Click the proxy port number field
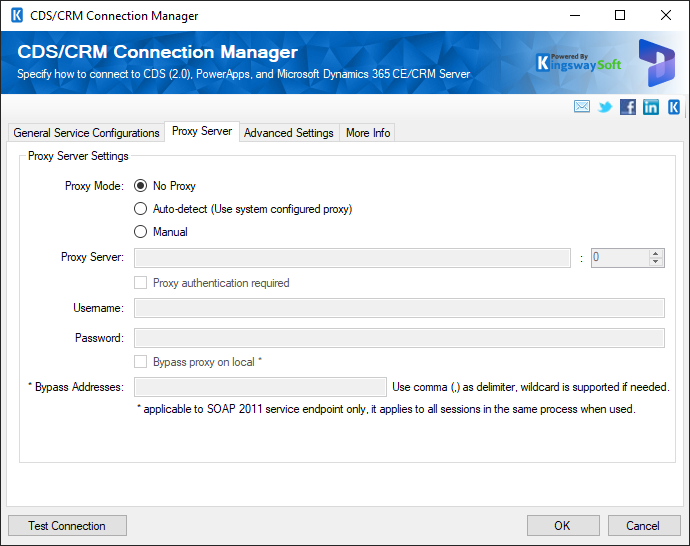690x546 pixels. click(x=620, y=258)
